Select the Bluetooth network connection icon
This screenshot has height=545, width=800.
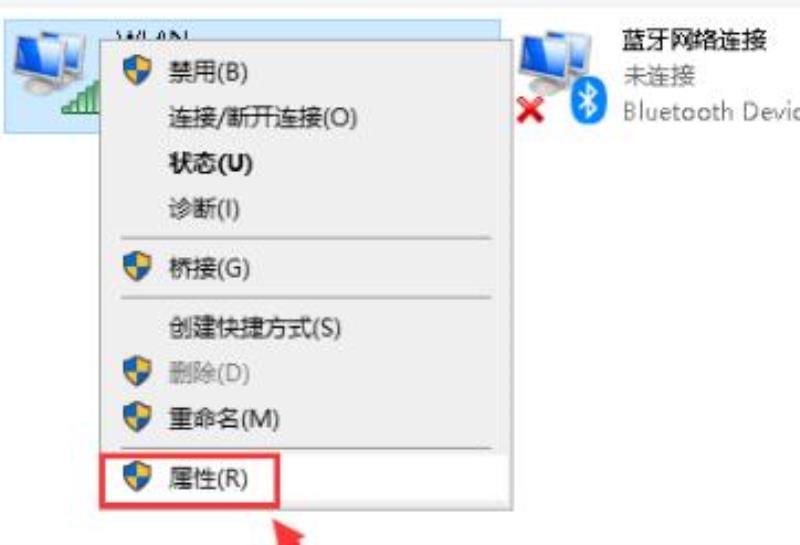click(555, 62)
